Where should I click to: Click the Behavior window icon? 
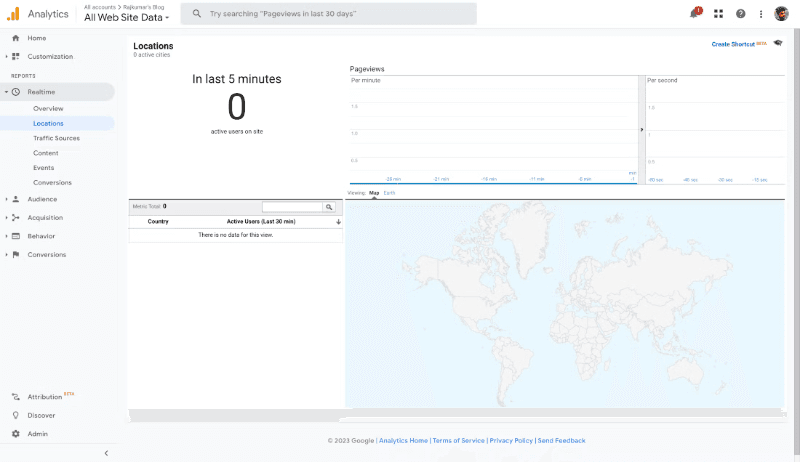[16, 236]
